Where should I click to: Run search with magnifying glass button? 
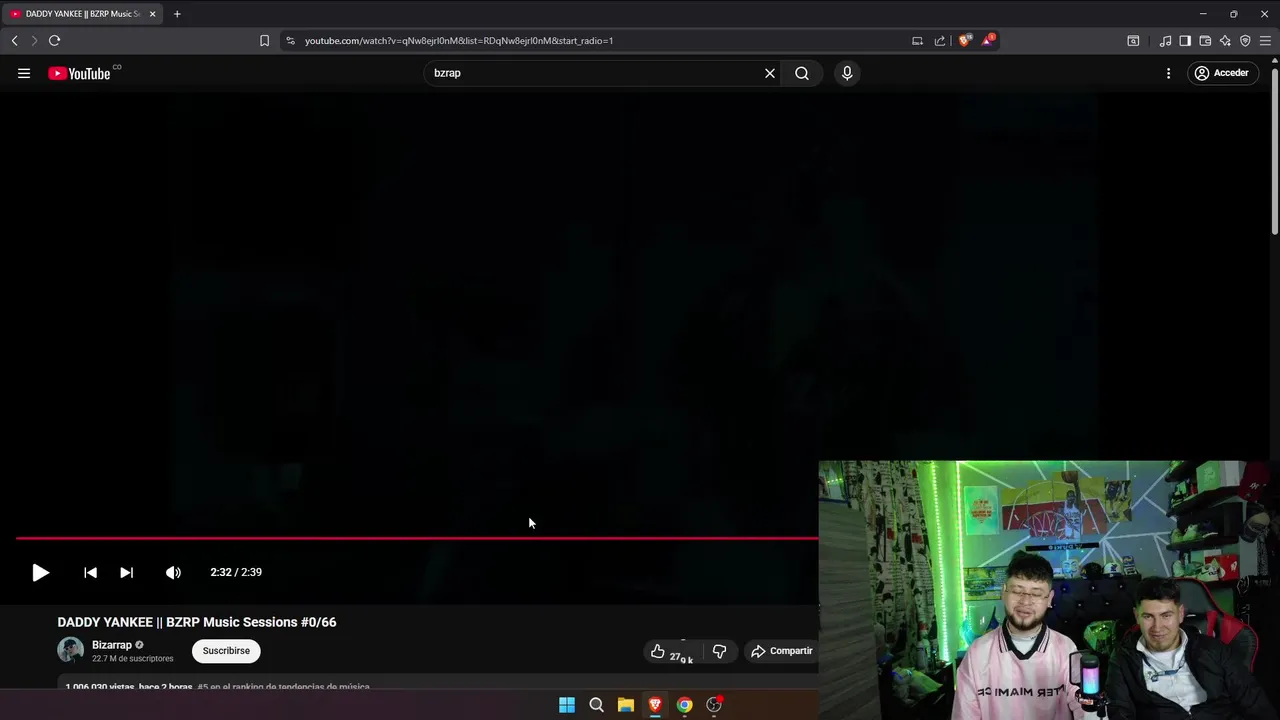coord(802,73)
